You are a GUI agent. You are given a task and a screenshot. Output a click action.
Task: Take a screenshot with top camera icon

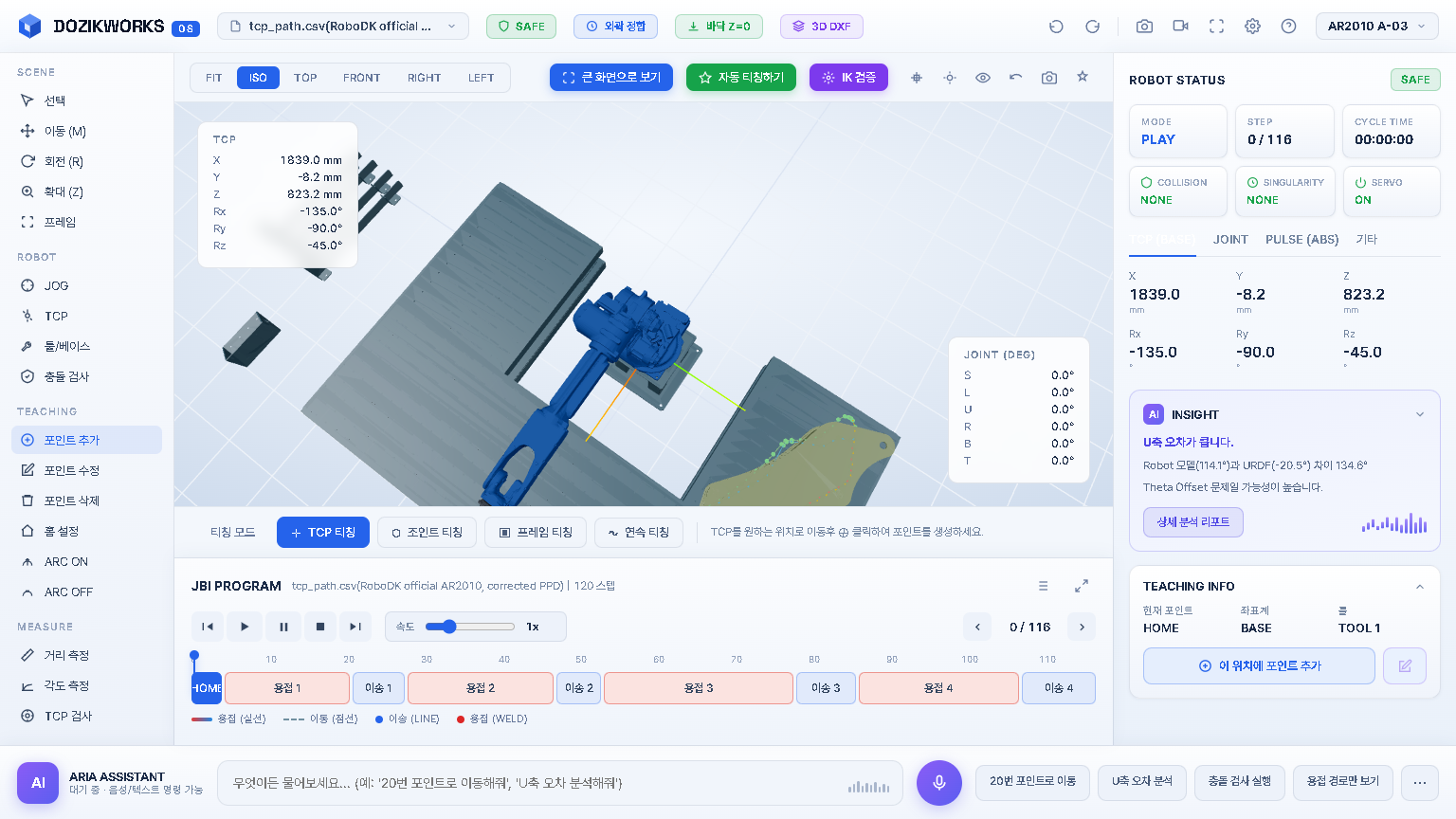point(1144,27)
